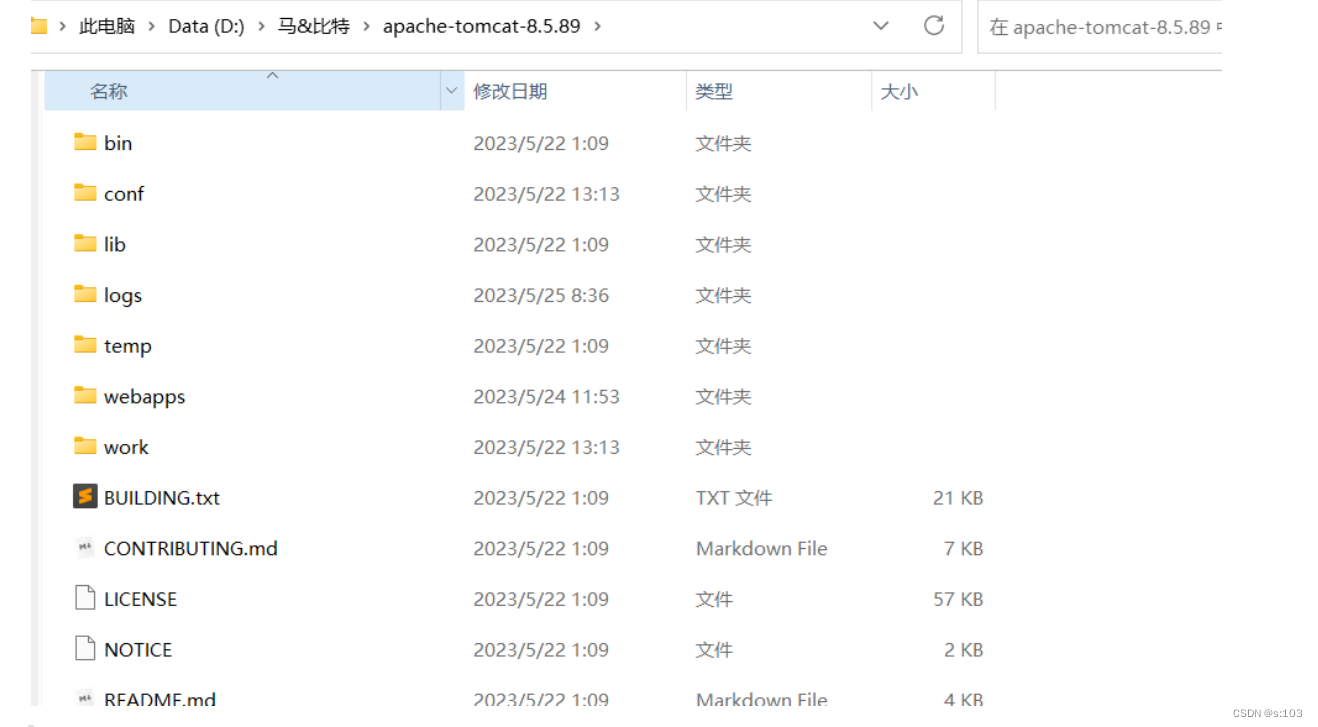Select the folder name conf

[x=124, y=194]
